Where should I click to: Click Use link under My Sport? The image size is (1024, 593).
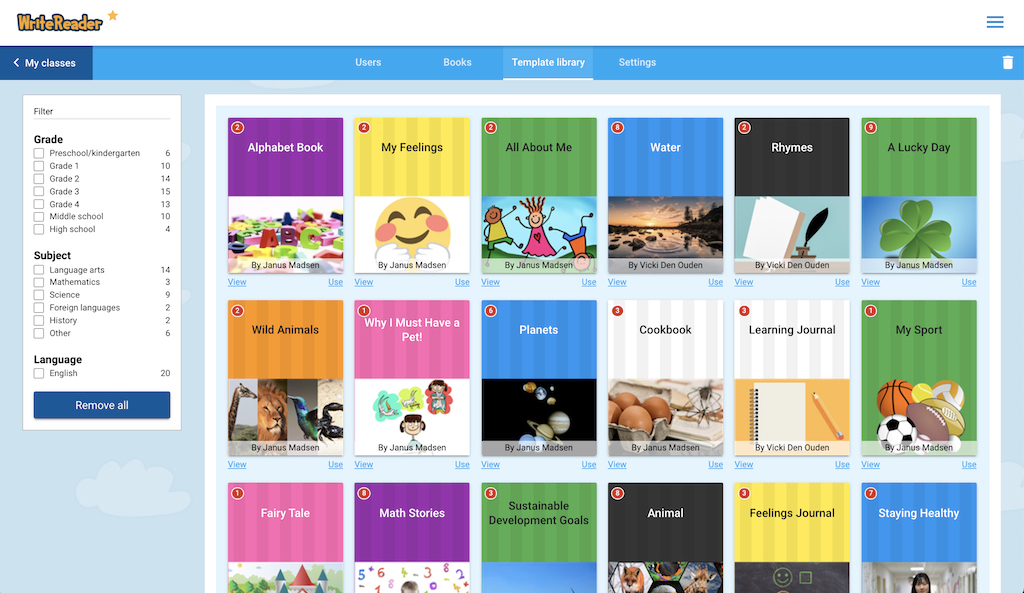[969, 464]
